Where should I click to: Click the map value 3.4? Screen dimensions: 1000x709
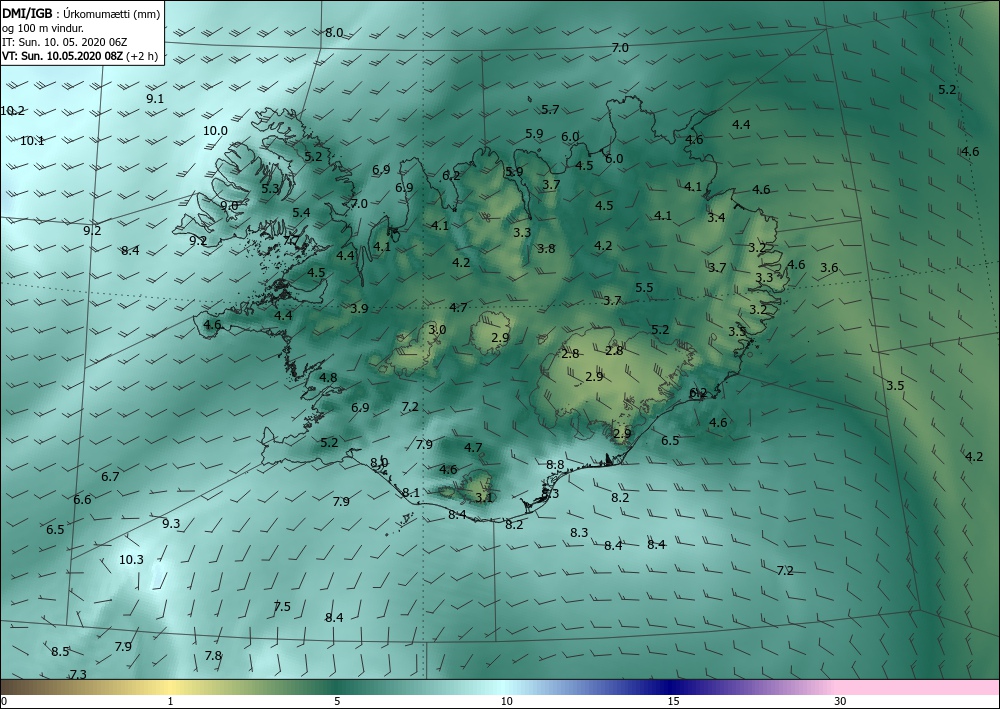coord(716,217)
